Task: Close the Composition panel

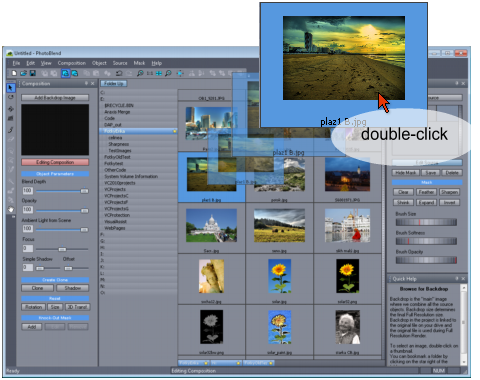Action: [x=93, y=83]
